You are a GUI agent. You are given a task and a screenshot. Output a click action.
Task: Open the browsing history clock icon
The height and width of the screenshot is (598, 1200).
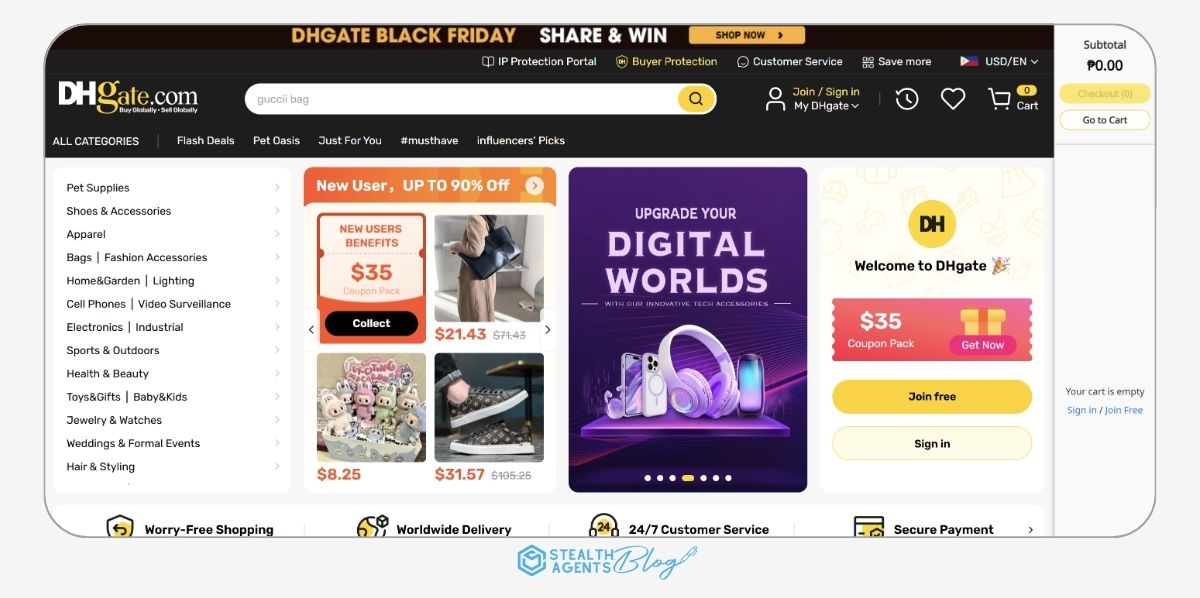click(x=907, y=99)
